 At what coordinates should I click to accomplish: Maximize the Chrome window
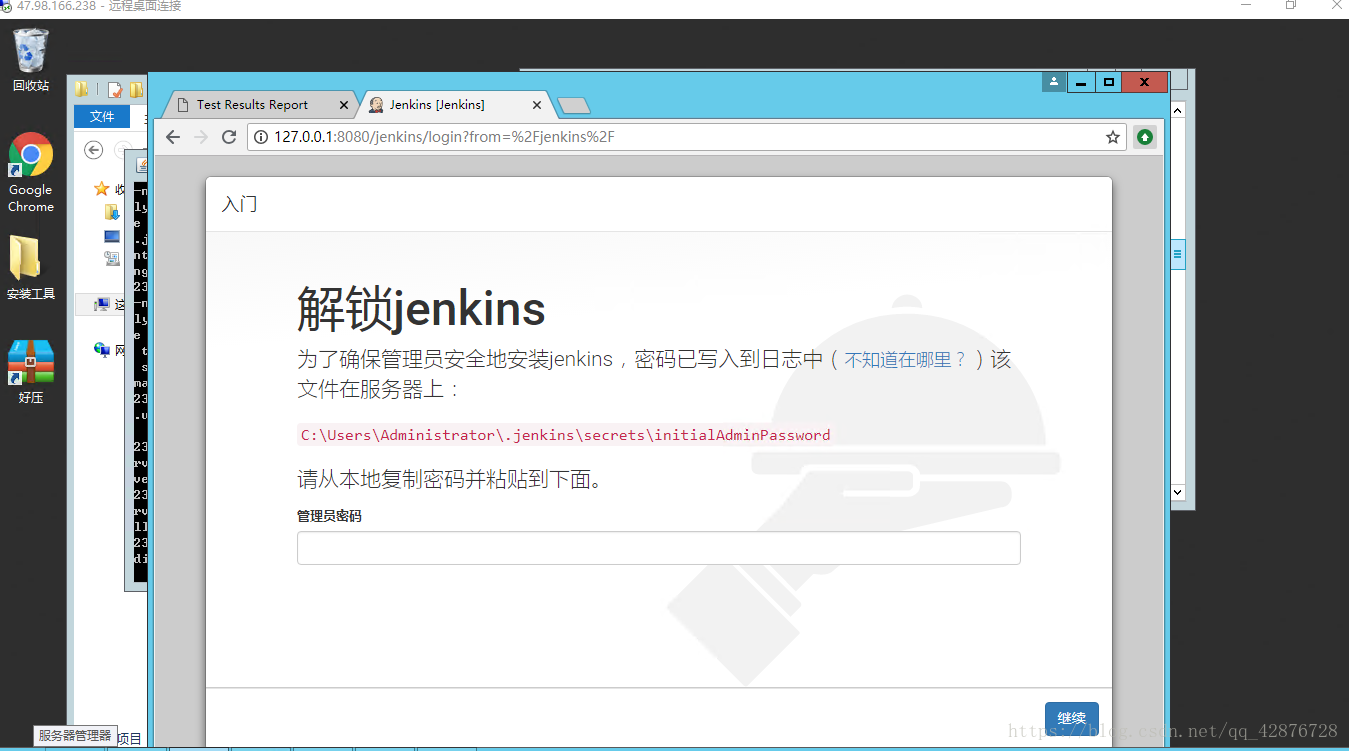coord(1108,82)
